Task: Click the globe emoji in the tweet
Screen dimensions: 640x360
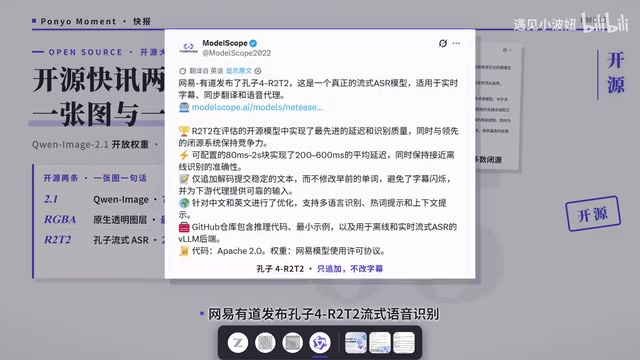Action: coord(184,203)
